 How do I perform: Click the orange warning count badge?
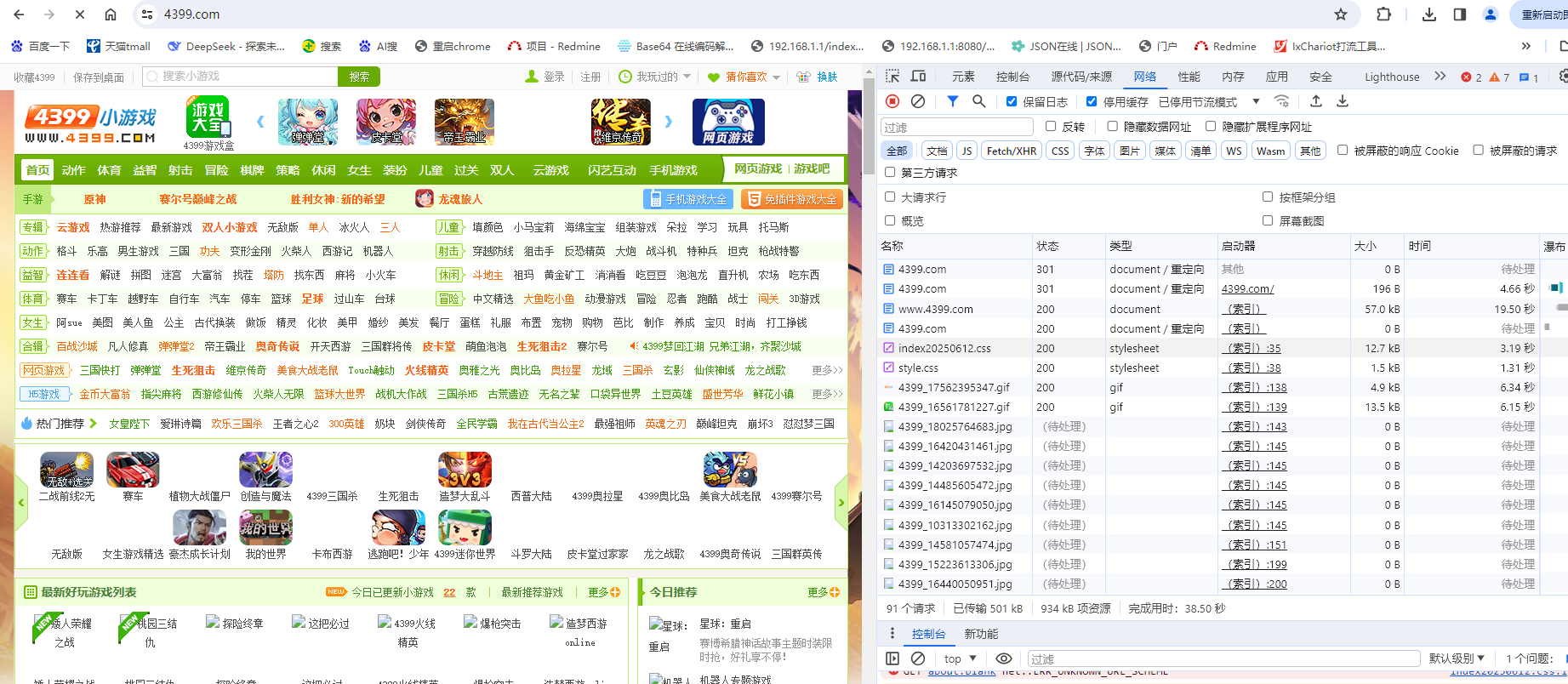[x=1499, y=77]
